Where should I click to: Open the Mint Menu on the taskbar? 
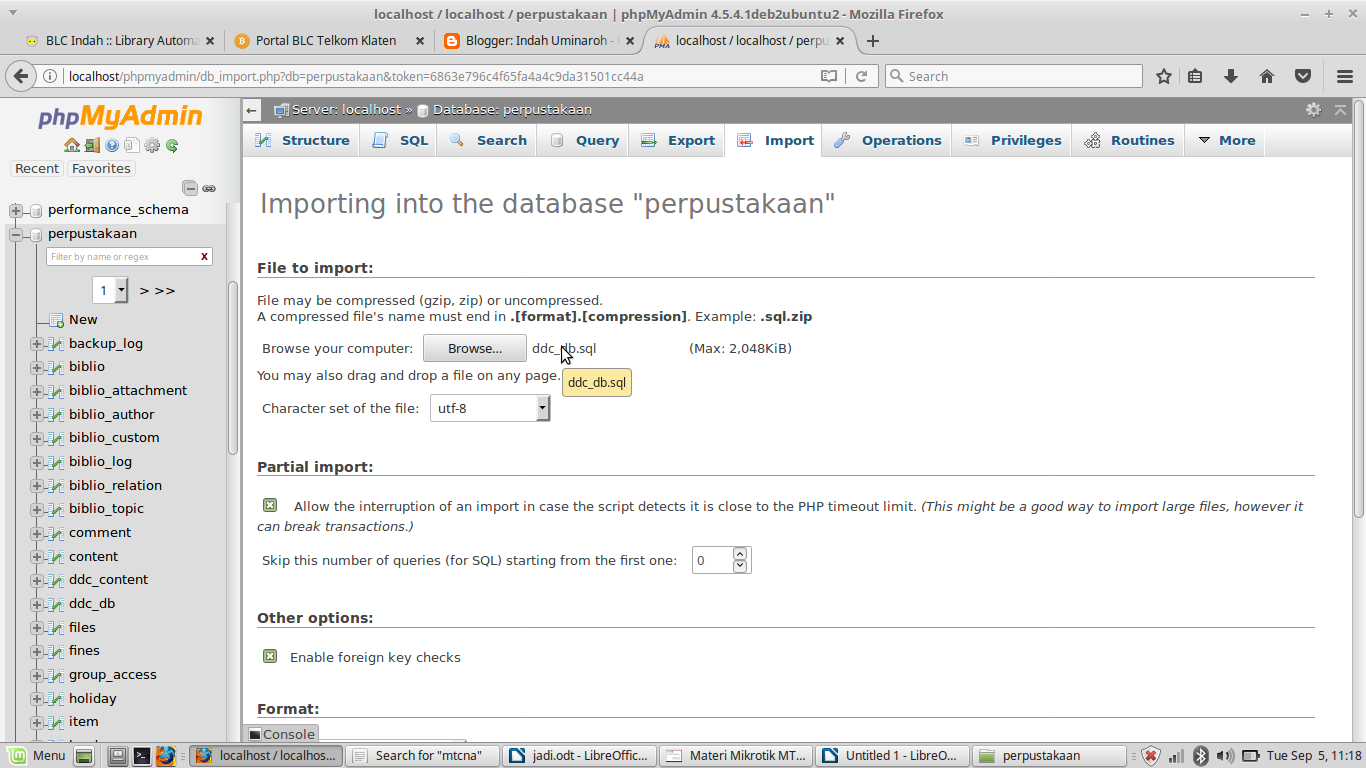[36, 756]
